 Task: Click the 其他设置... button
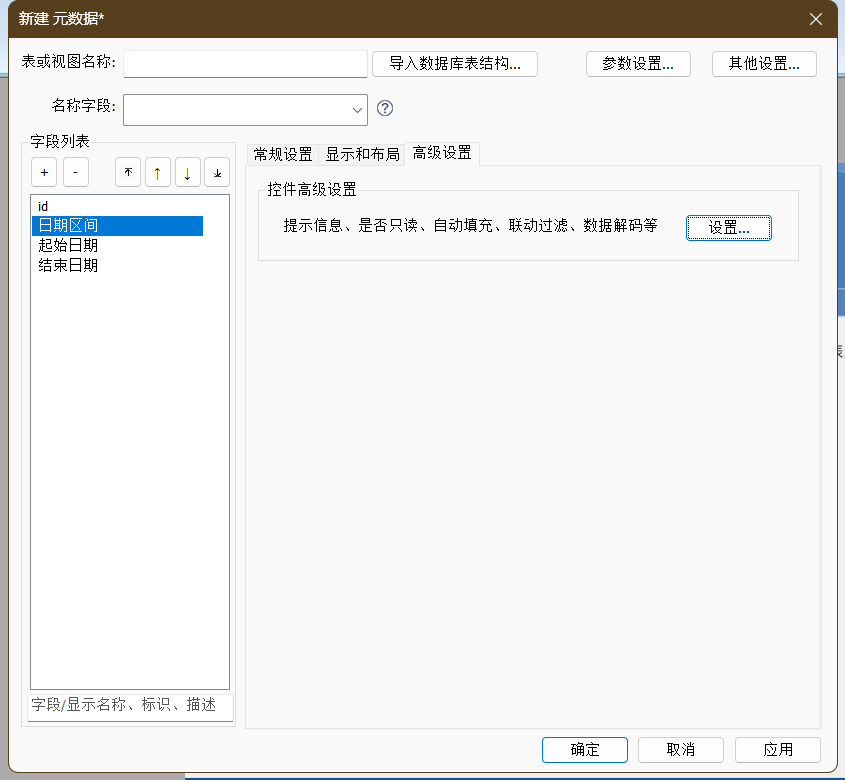coord(764,63)
